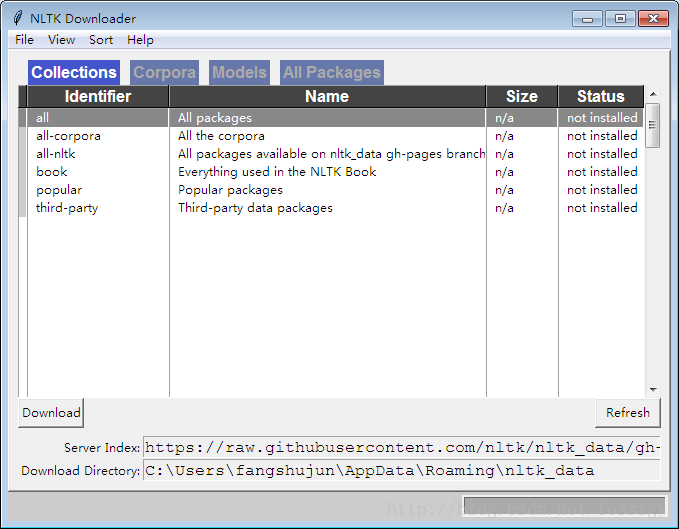Click 'Everything used in the NLTK Book'
The height and width of the screenshot is (529, 679).
pos(277,172)
